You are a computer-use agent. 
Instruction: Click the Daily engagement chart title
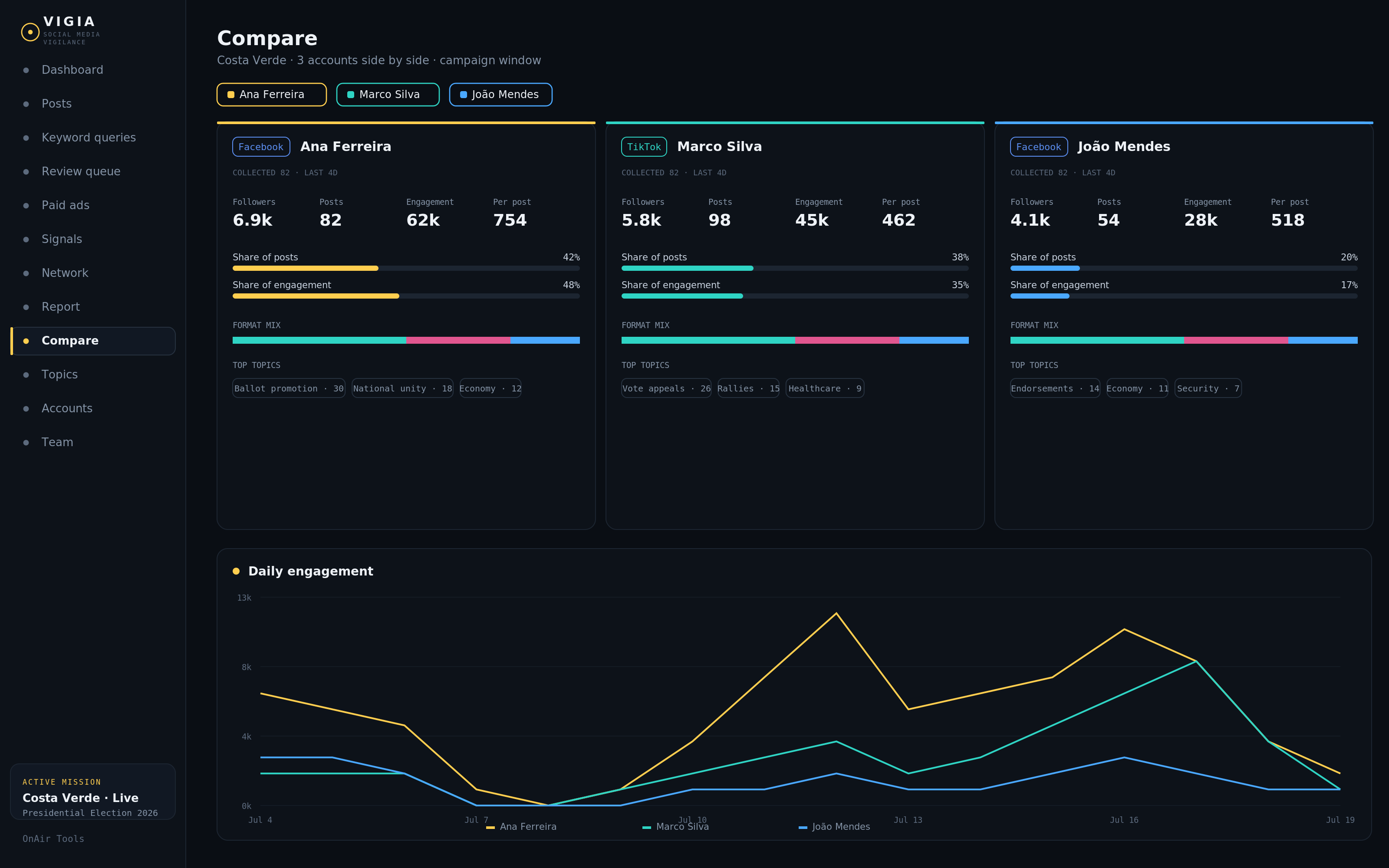[310, 571]
